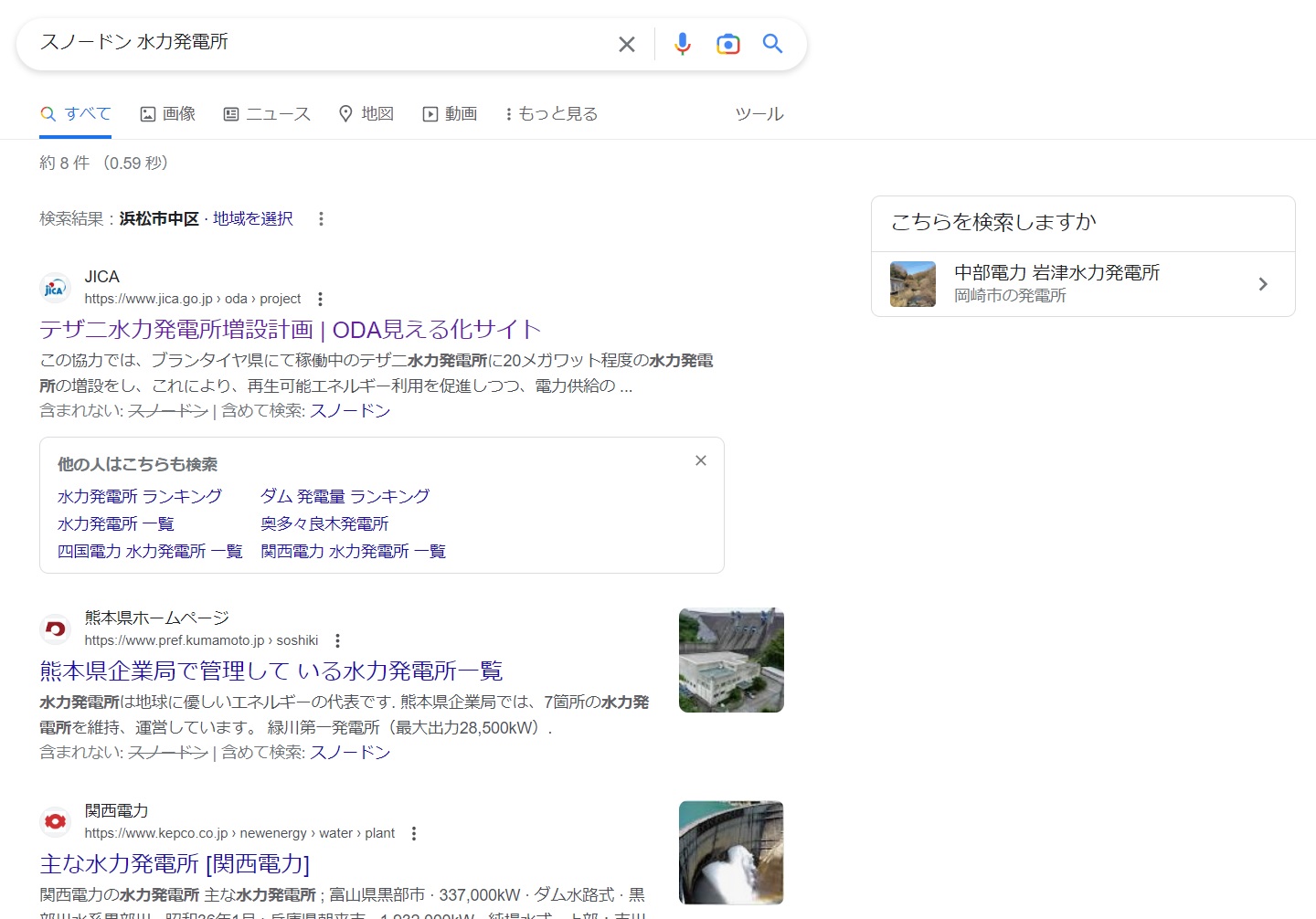Viewport: 1316px width, 919px height.
Task: Clear the search box with the X icon
Action: (627, 44)
